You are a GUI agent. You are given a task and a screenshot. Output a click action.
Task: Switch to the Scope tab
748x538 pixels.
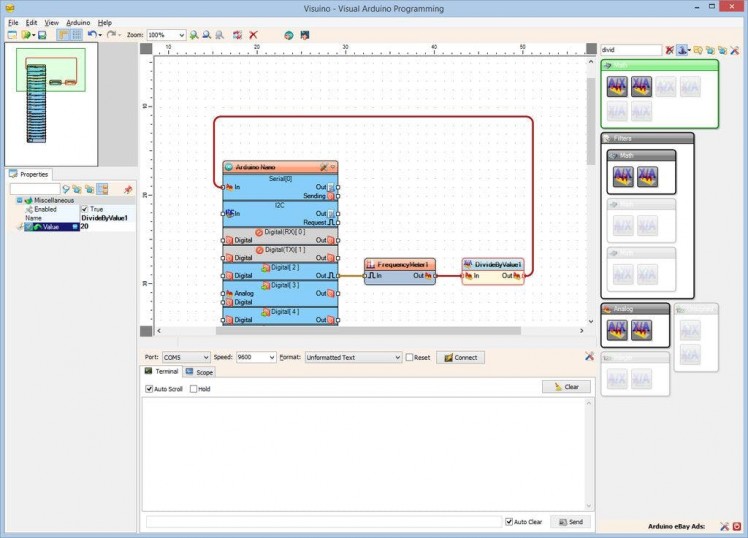tap(199, 372)
